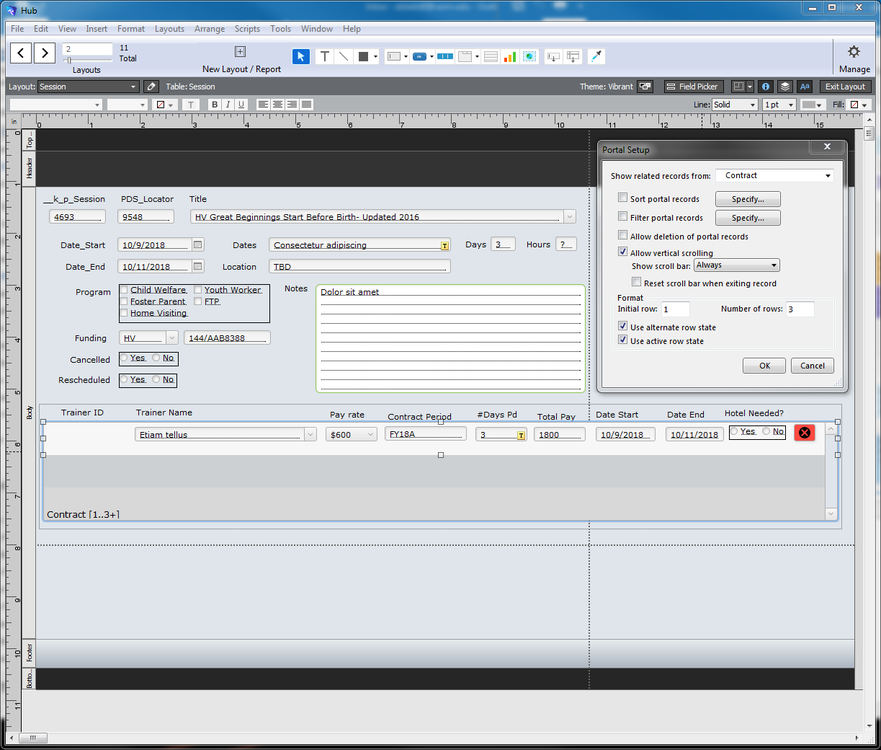Click the red delete row button
The image size is (881, 750).
click(804, 433)
